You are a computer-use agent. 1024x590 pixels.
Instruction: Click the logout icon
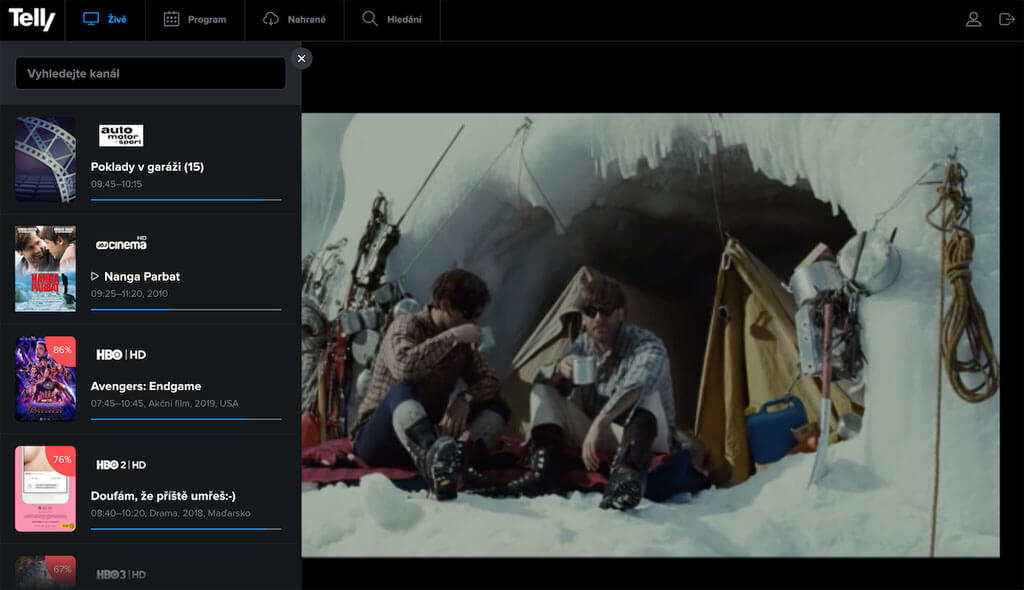pyautogui.click(x=1006, y=20)
